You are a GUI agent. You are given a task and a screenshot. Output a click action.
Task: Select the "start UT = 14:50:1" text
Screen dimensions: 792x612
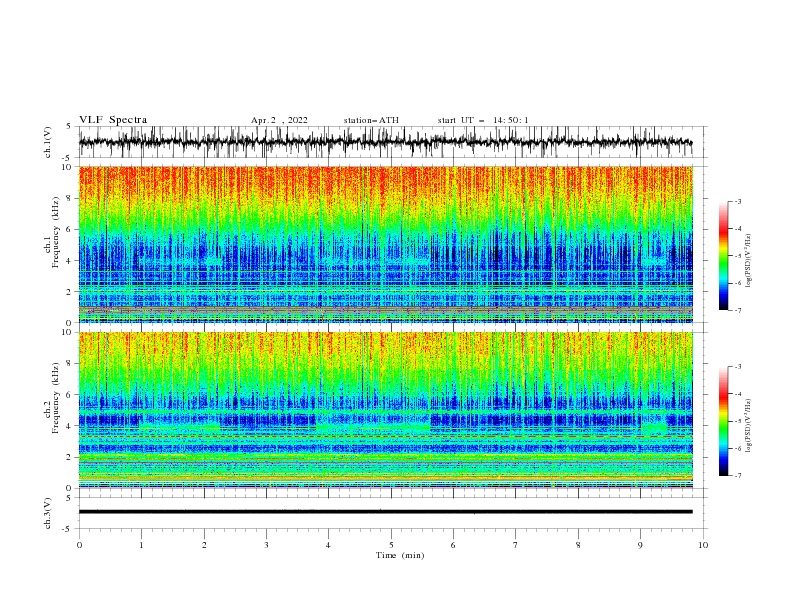483,120
